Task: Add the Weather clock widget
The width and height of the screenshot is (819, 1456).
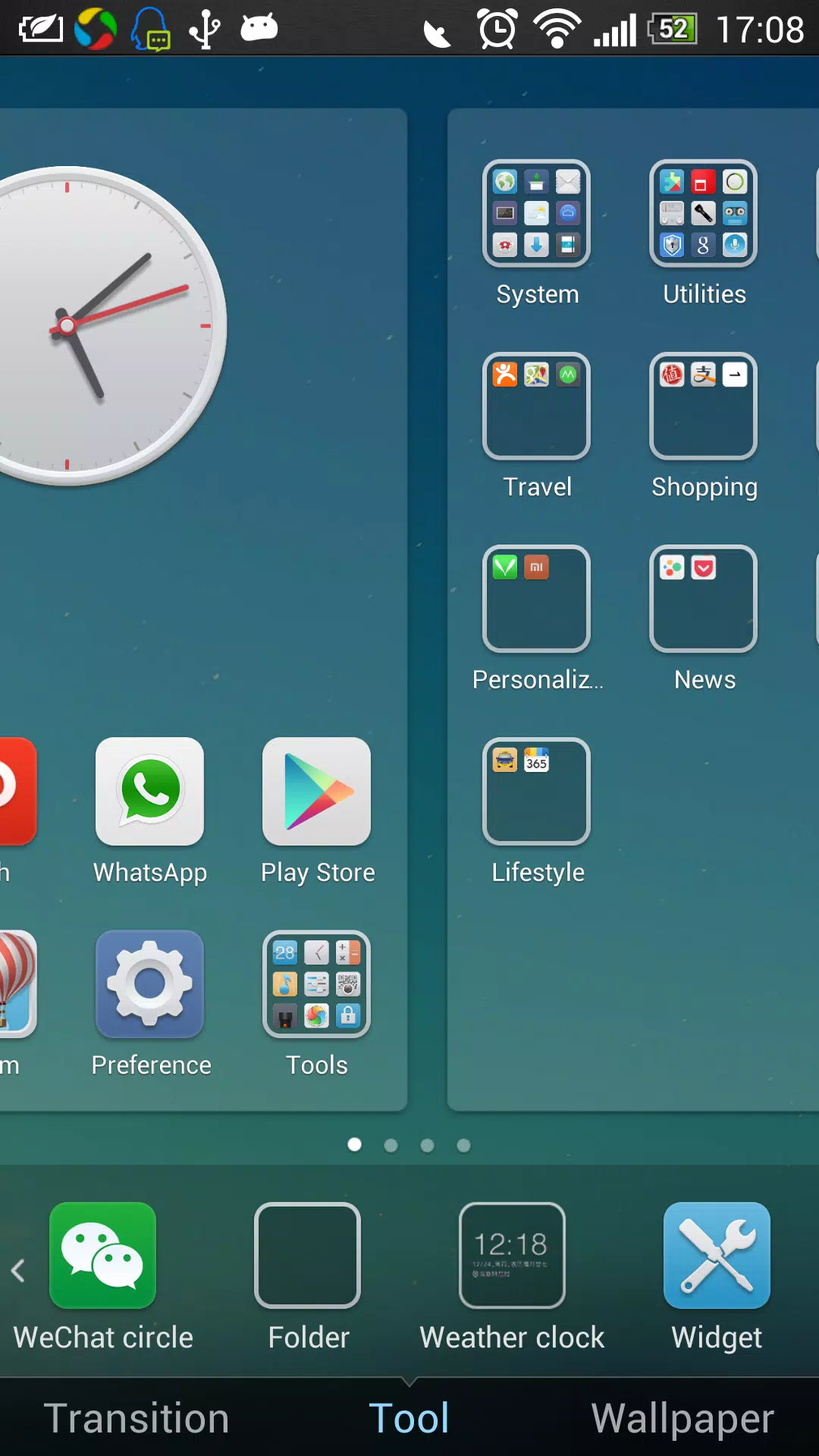Action: pos(512,1255)
